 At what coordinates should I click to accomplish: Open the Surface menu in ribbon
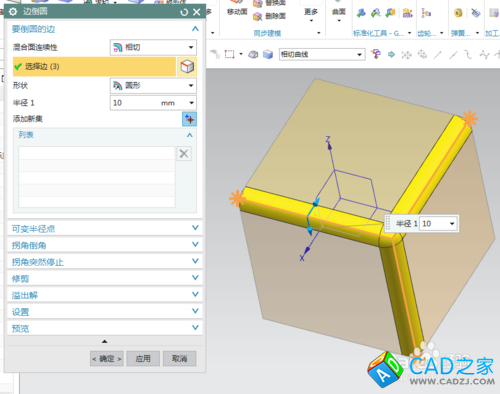point(339,14)
